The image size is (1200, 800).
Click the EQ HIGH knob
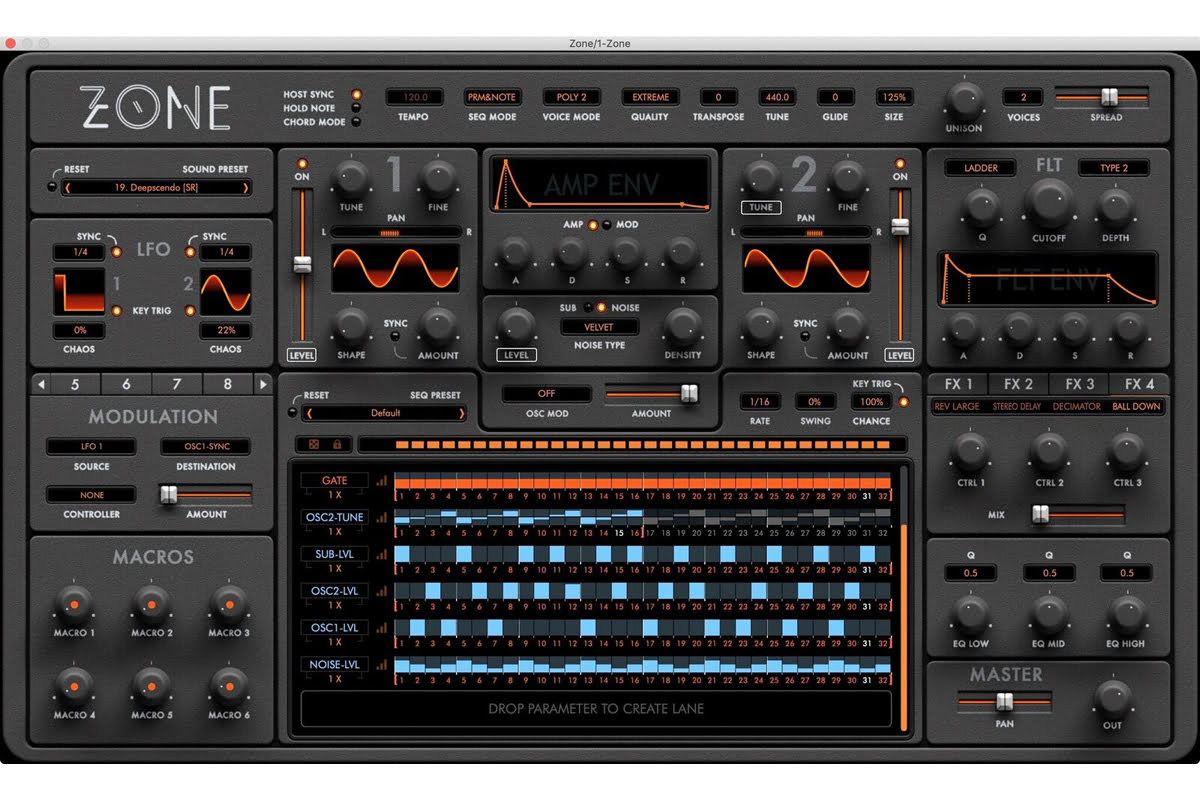[1126, 613]
